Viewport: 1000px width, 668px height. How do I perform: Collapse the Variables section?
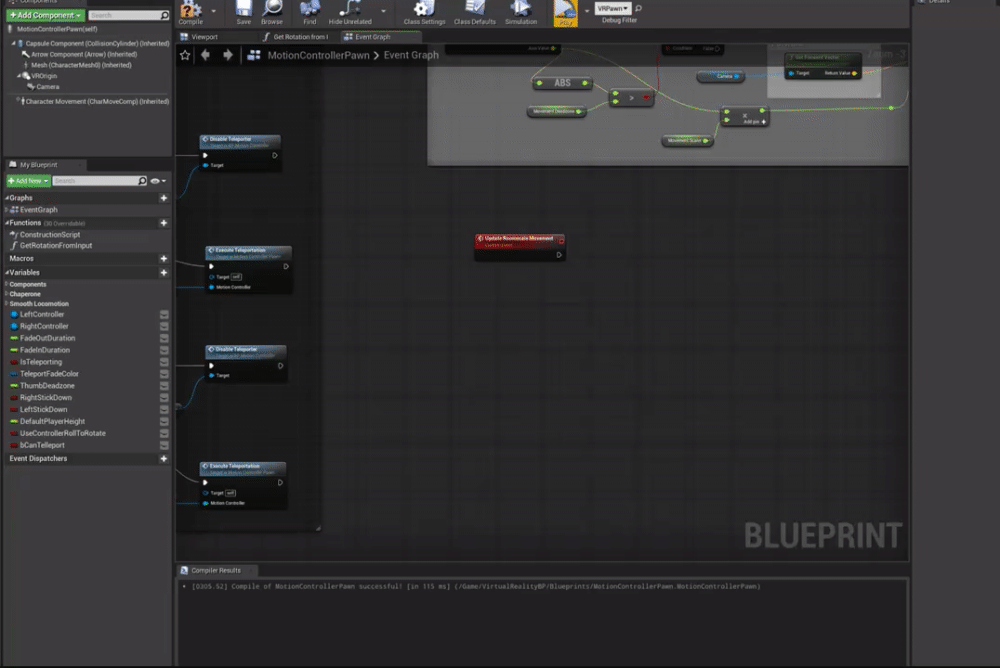[7, 272]
